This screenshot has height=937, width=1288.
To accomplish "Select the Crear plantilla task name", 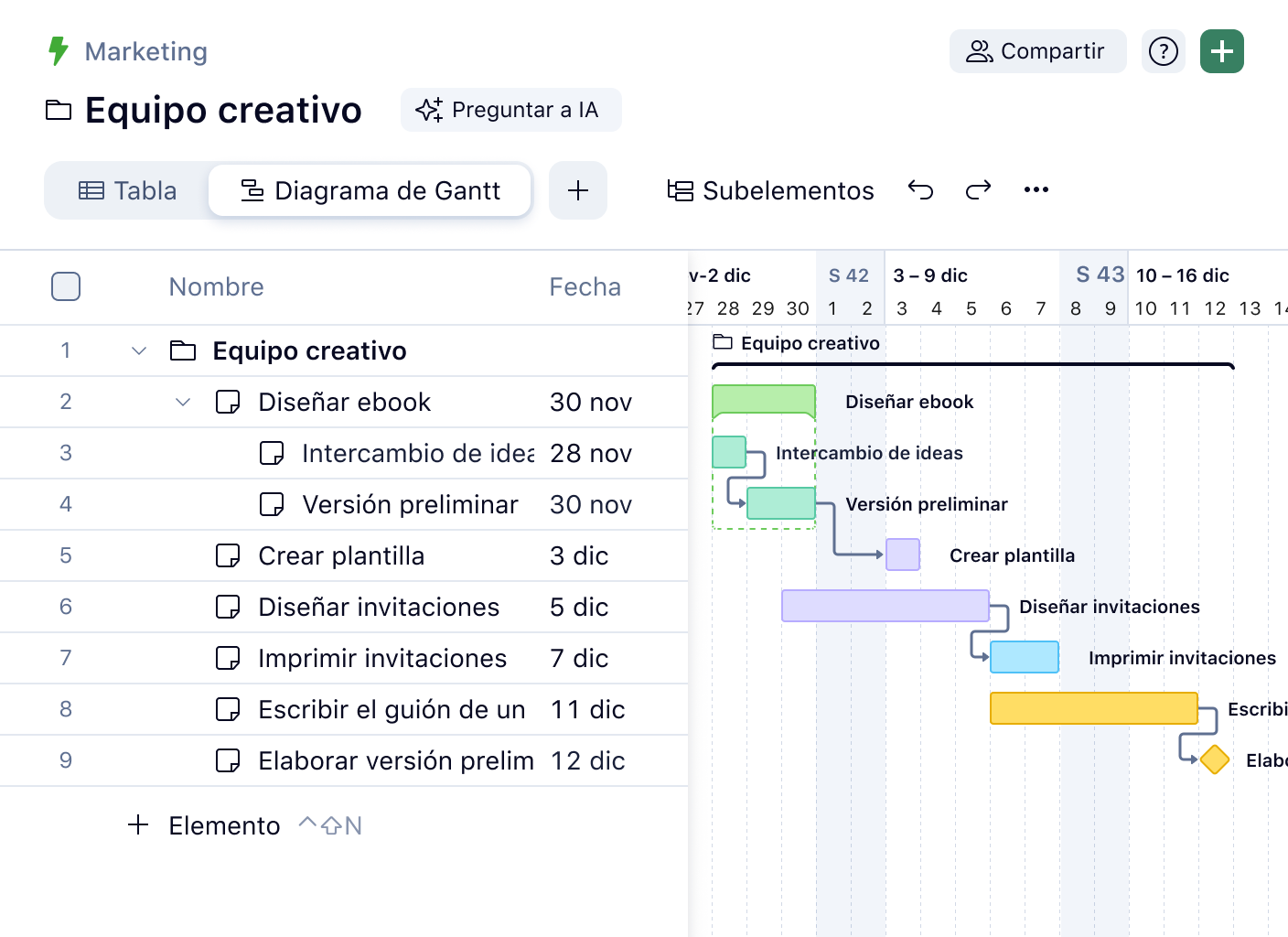I will [x=341, y=555].
